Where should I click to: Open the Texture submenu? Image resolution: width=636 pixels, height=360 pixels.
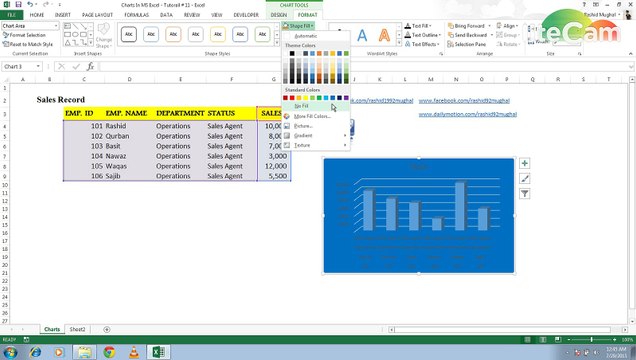point(316,145)
